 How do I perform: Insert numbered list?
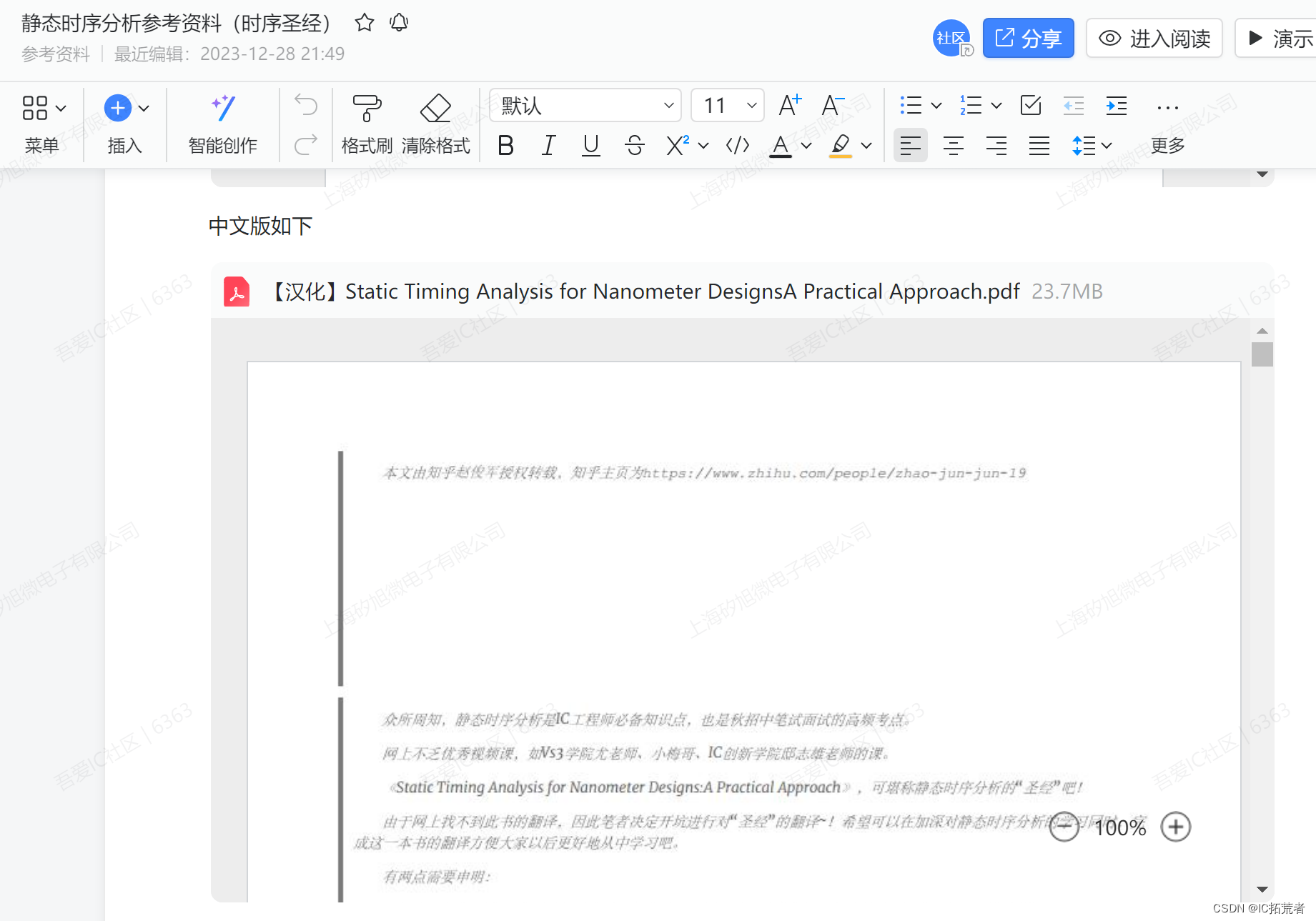click(x=971, y=106)
